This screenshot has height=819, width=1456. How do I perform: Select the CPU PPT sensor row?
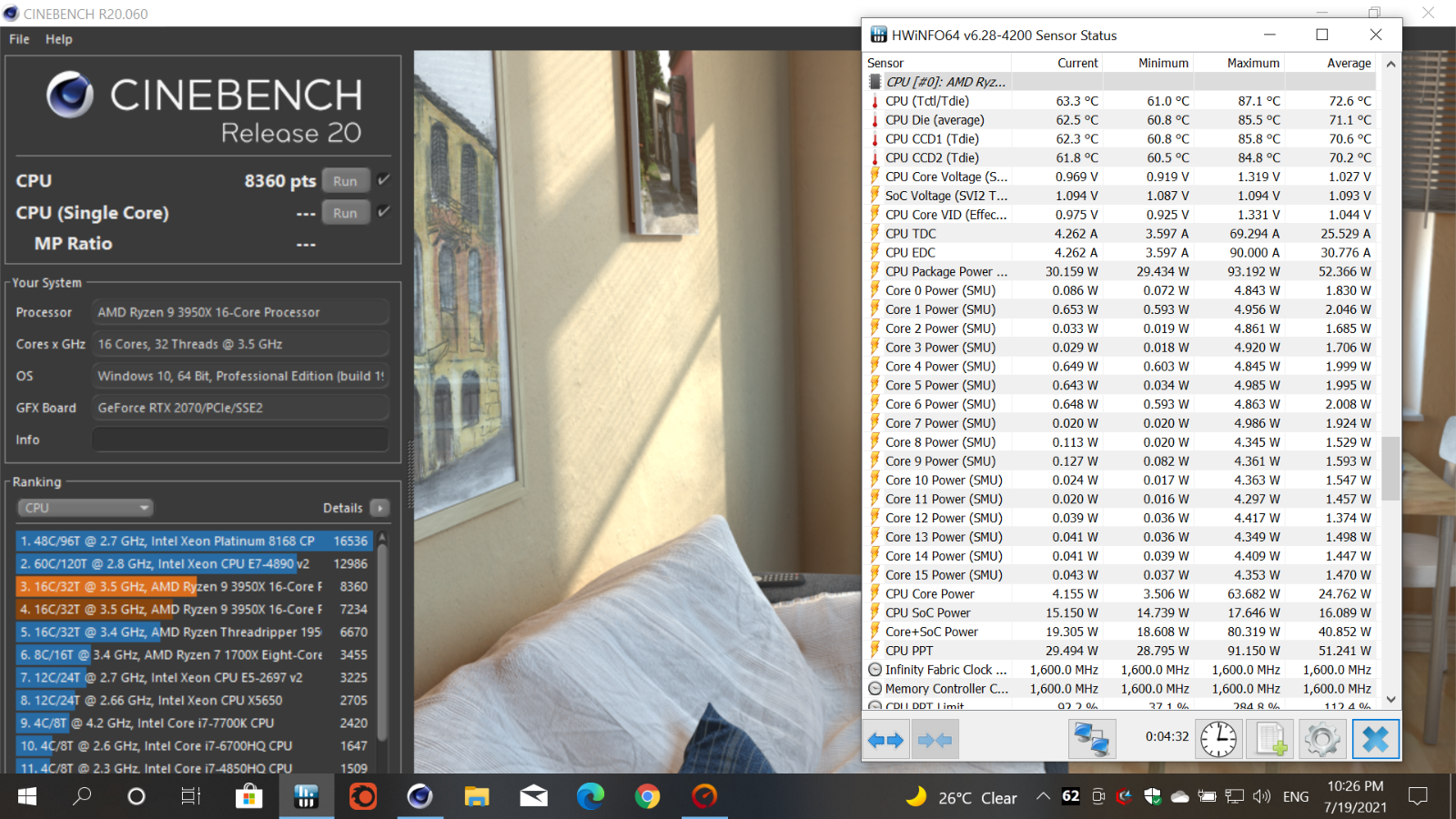[x=1121, y=651]
